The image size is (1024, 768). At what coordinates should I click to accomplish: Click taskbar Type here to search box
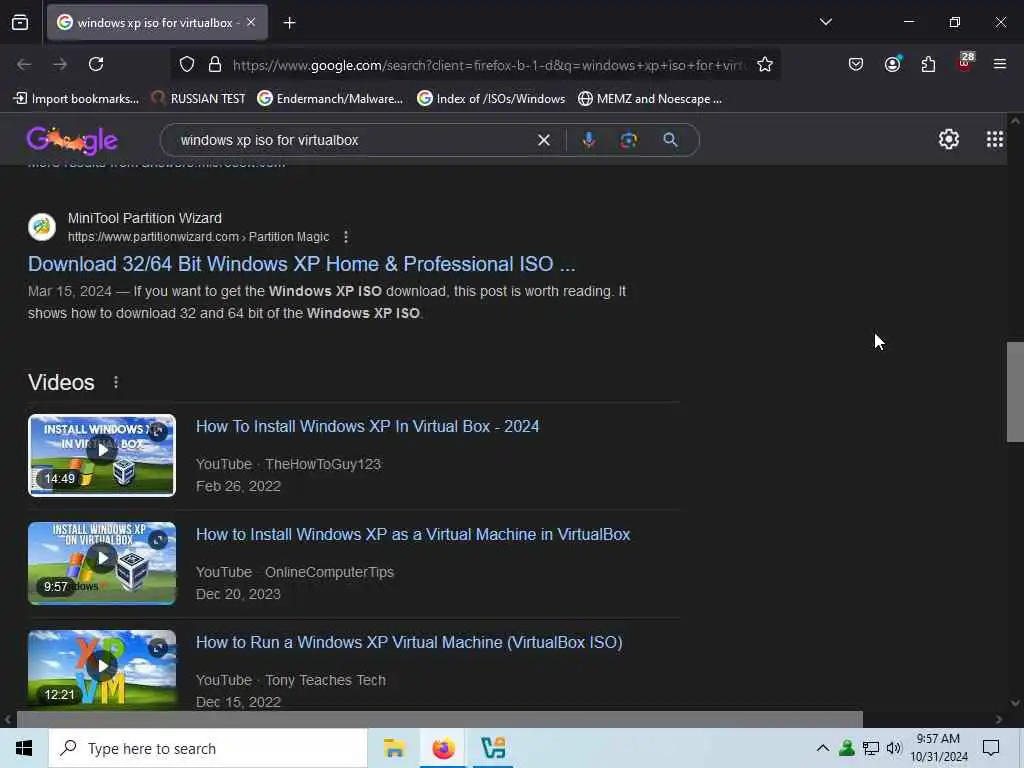point(208,748)
